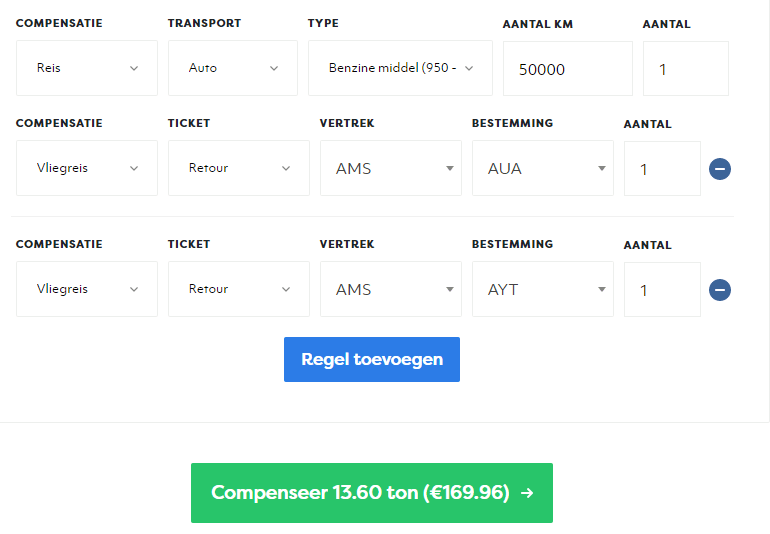This screenshot has height=534, width=770.
Task: Click the Aantal km field with 50000
Action: [x=567, y=69]
